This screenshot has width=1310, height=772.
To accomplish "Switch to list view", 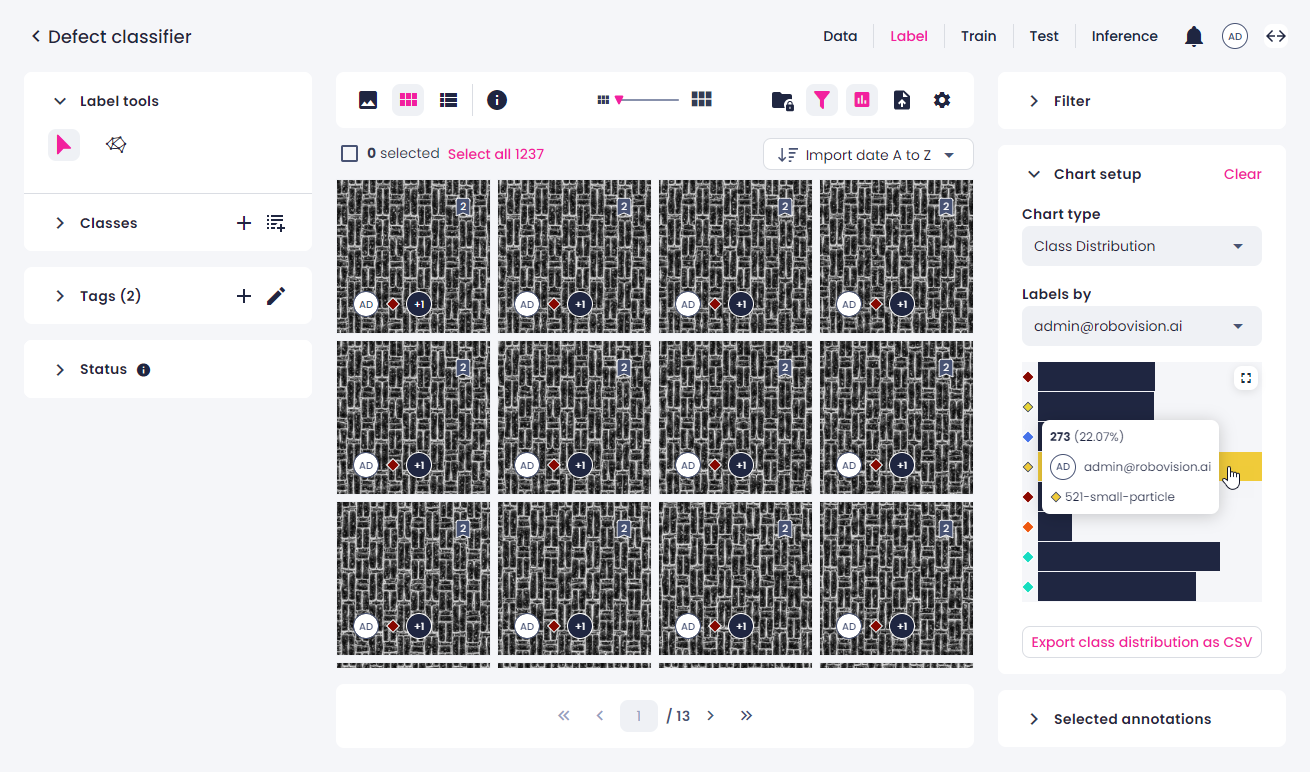I will 449,100.
